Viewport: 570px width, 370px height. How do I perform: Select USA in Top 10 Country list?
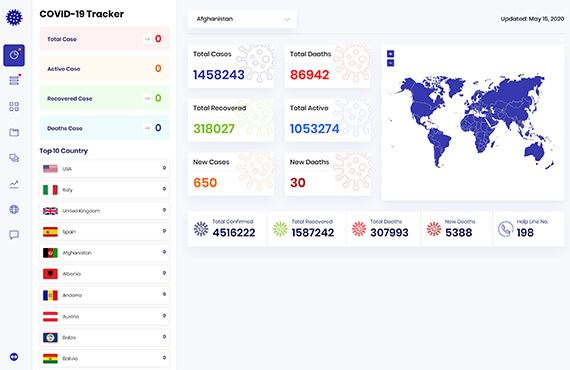(104, 169)
